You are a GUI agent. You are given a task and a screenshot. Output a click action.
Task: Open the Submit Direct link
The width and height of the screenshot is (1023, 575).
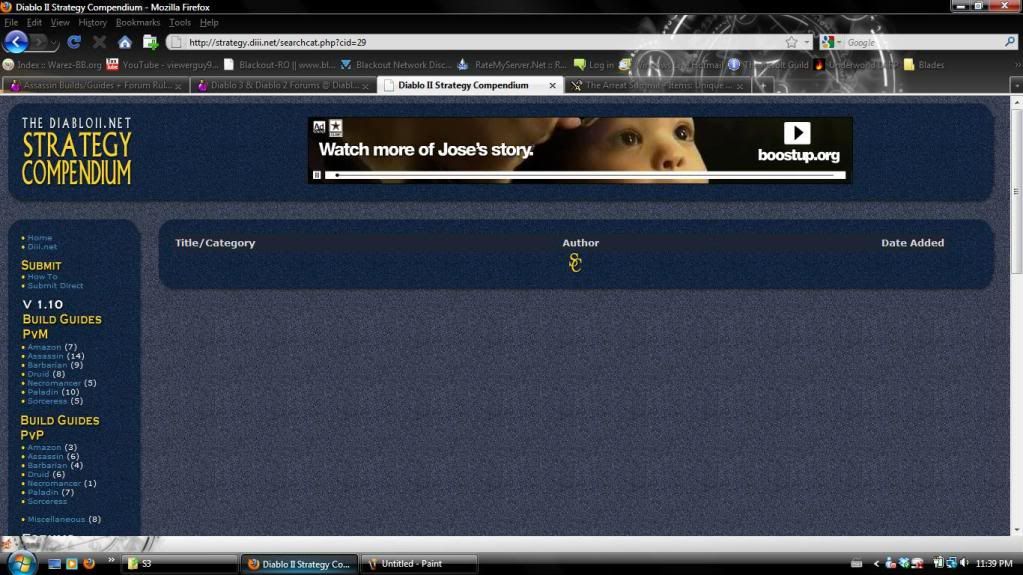tap(55, 286)
